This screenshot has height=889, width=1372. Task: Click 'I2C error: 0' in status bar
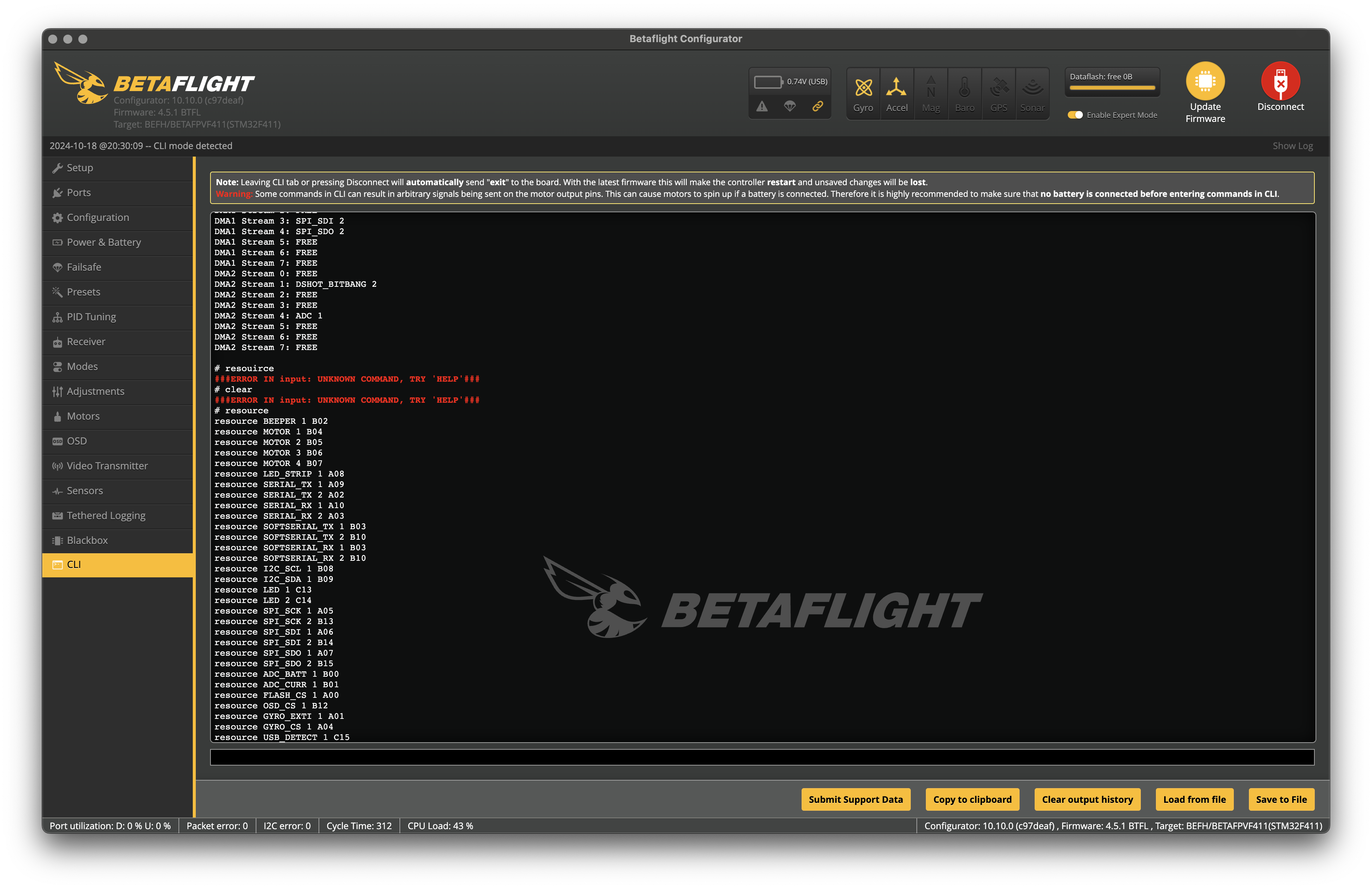coord(287,826)
